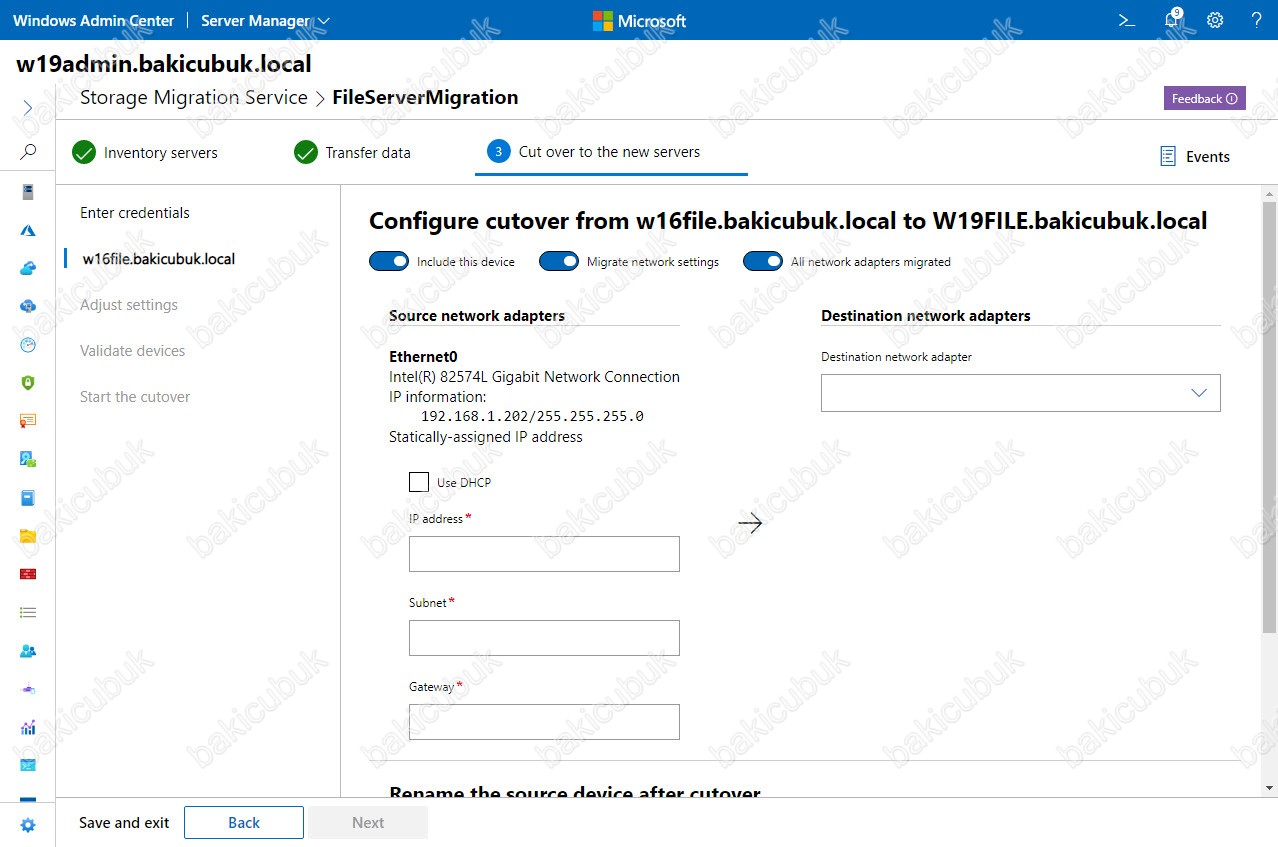Click into the IP address field

[x=544, y=554]
